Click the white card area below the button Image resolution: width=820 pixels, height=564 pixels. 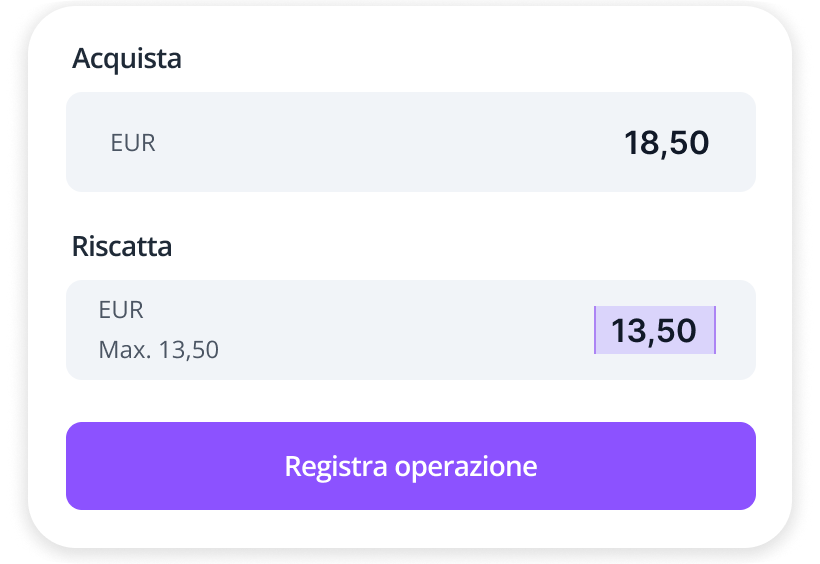click(410, 528)
